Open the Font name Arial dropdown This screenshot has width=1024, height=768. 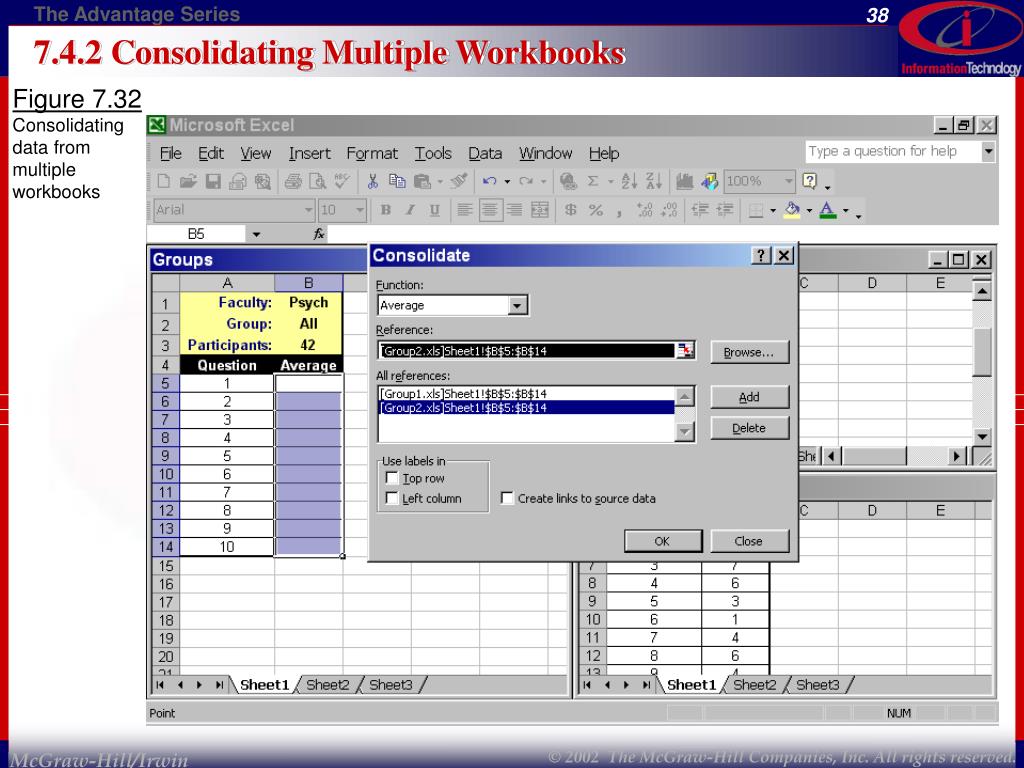point(309,210)
